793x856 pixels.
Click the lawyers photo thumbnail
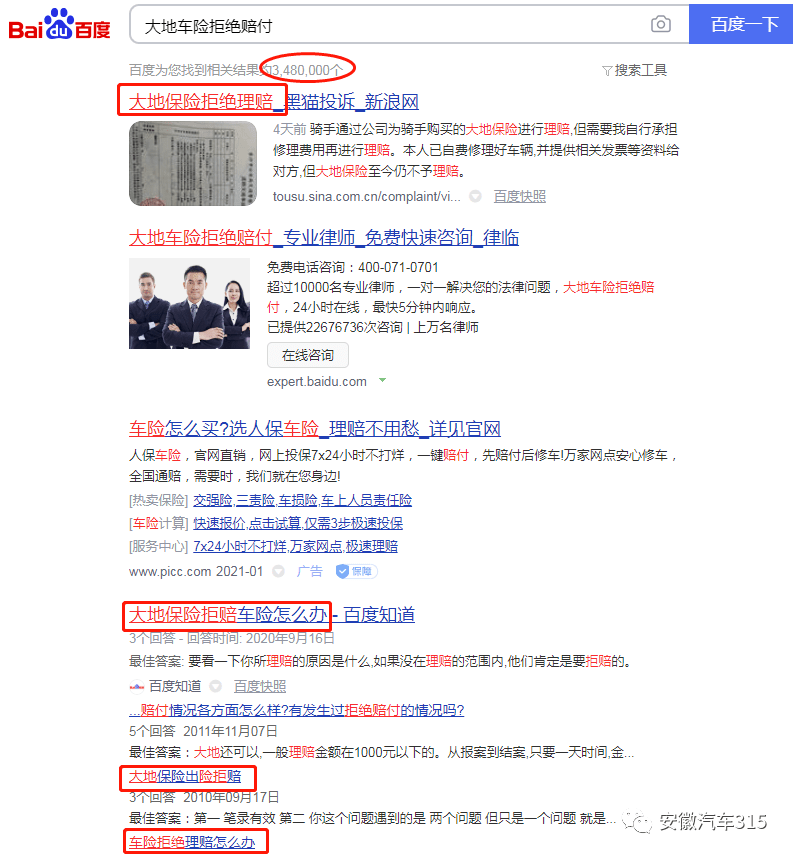point(189,304)
